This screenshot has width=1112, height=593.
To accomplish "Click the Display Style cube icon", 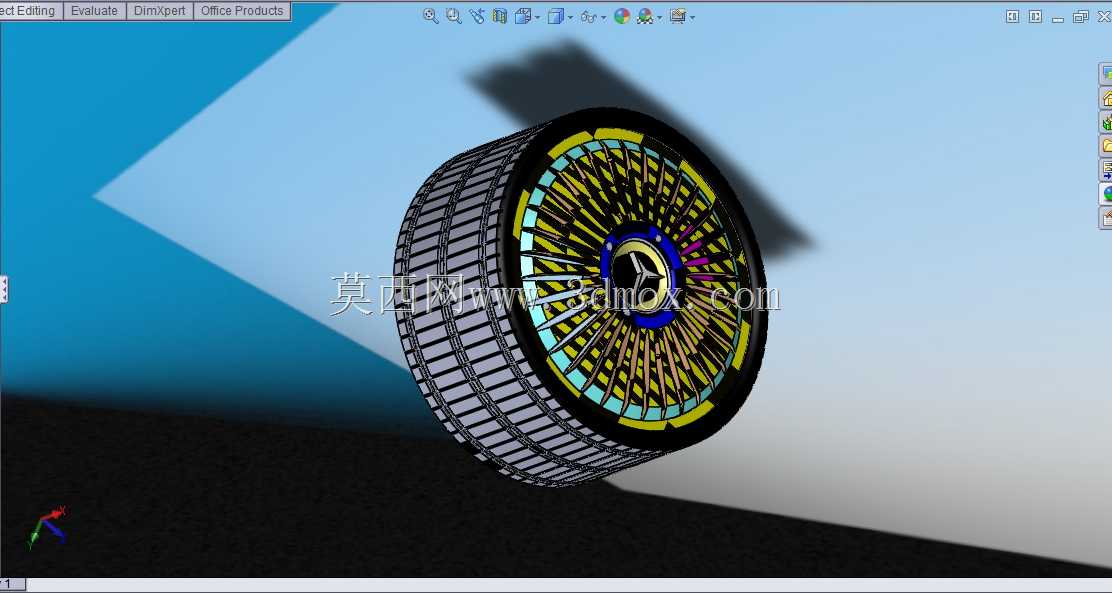I will pyautogui.click(x=556, y=16).
